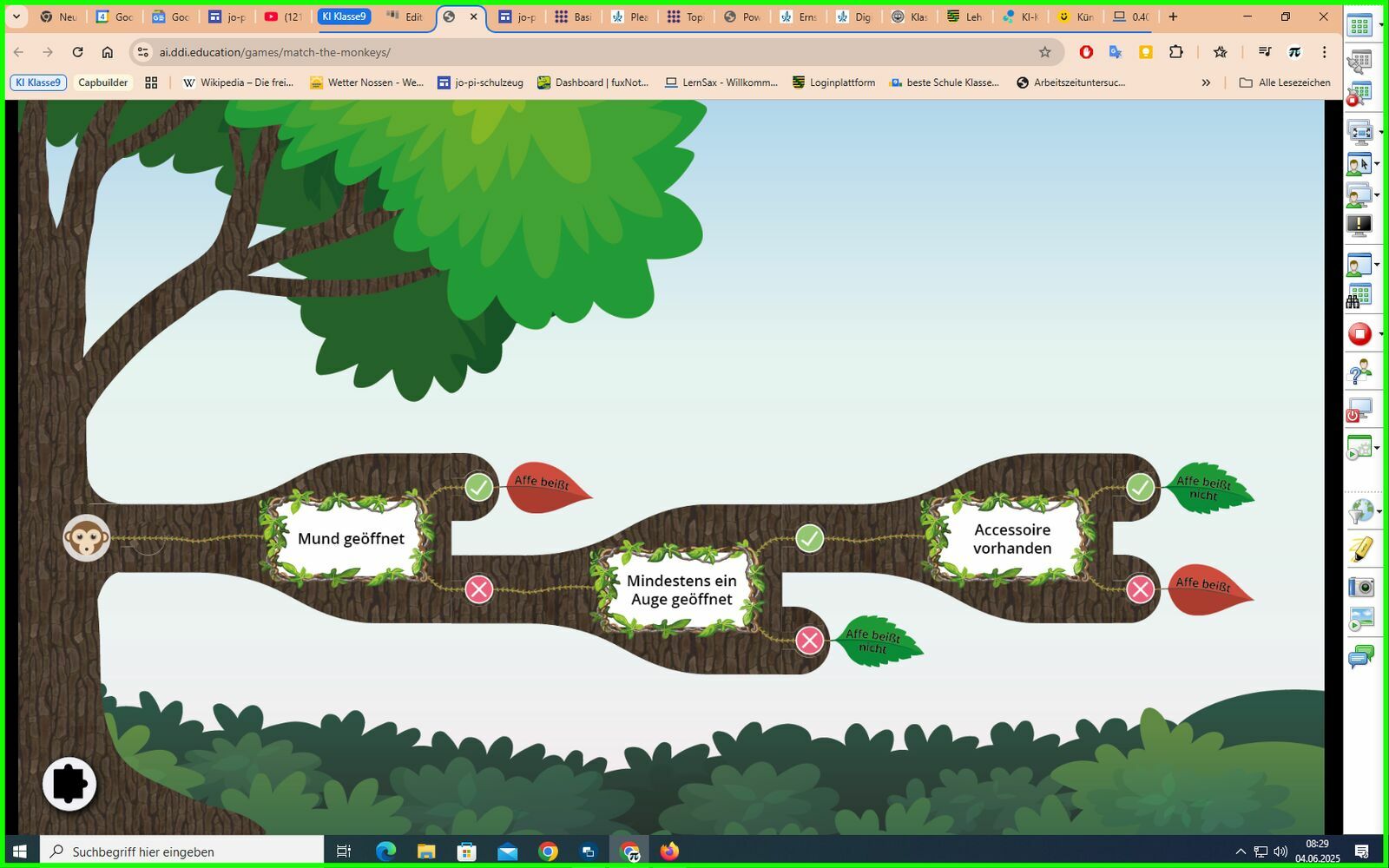
Task: Bookmark this page with the star icon
Action: pos(1045,52)
